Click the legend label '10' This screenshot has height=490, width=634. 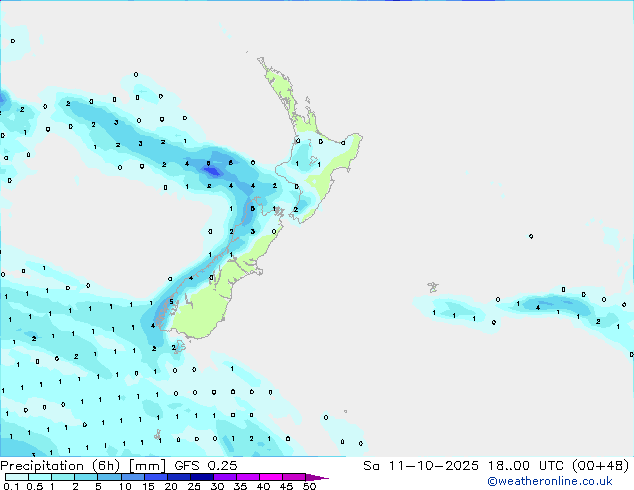(x=125, y=486)
